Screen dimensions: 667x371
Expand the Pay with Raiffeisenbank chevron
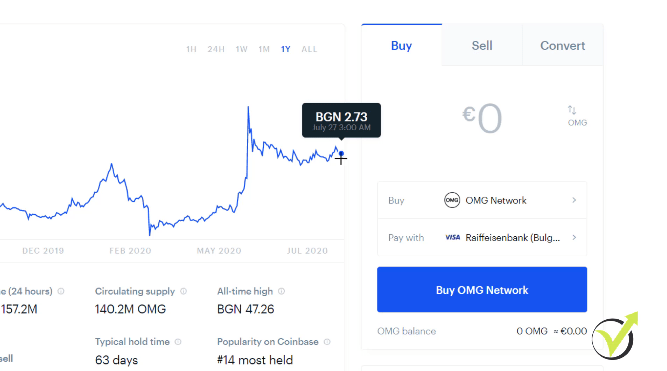[574, 237]
